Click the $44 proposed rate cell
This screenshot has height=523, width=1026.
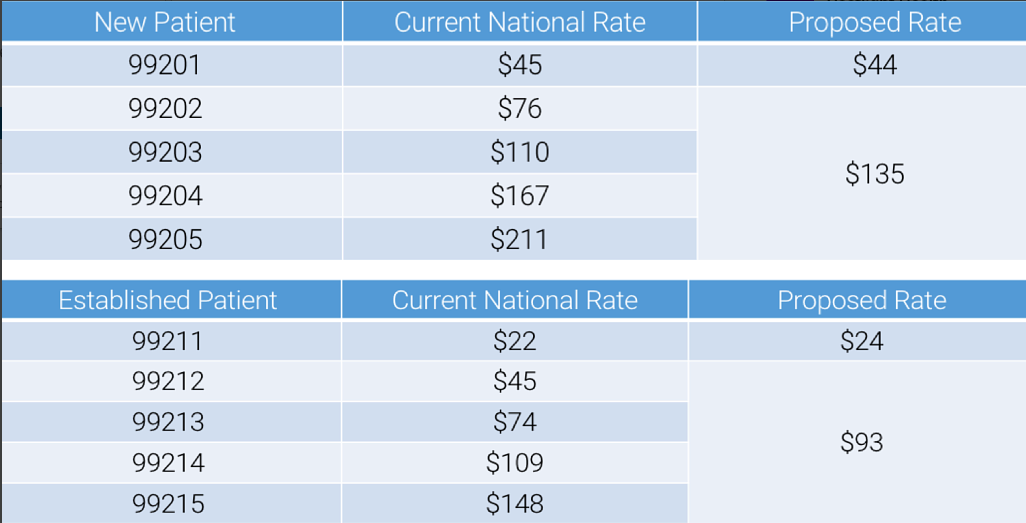[874, 65]
